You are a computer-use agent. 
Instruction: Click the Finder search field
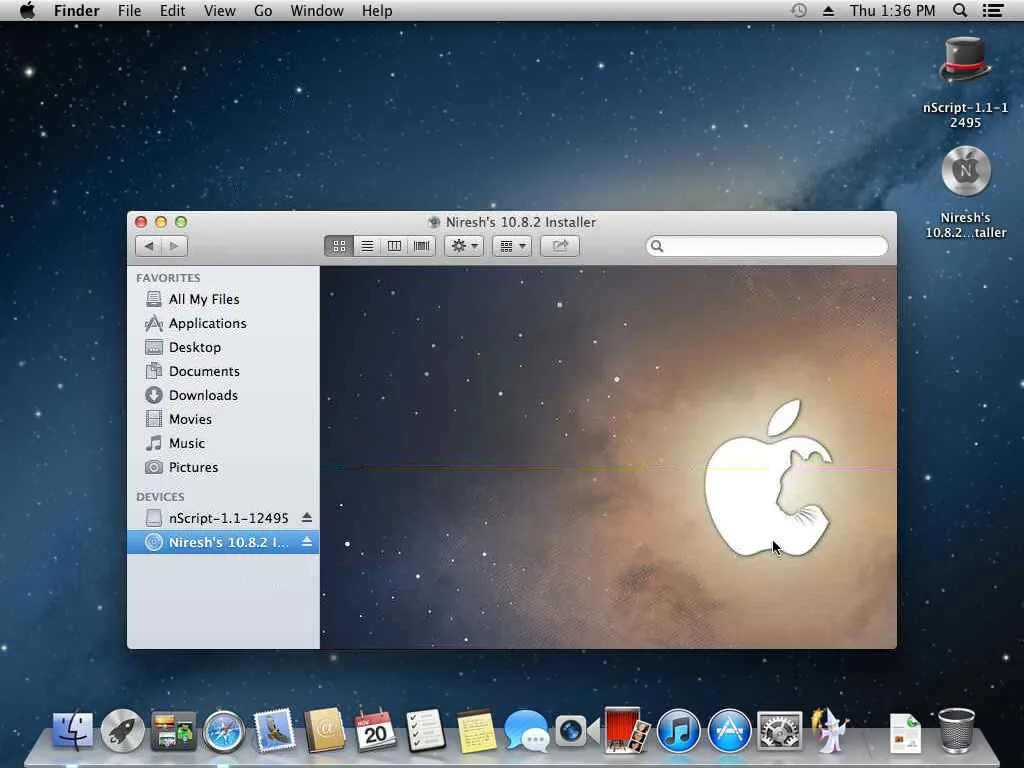[767, 246]
